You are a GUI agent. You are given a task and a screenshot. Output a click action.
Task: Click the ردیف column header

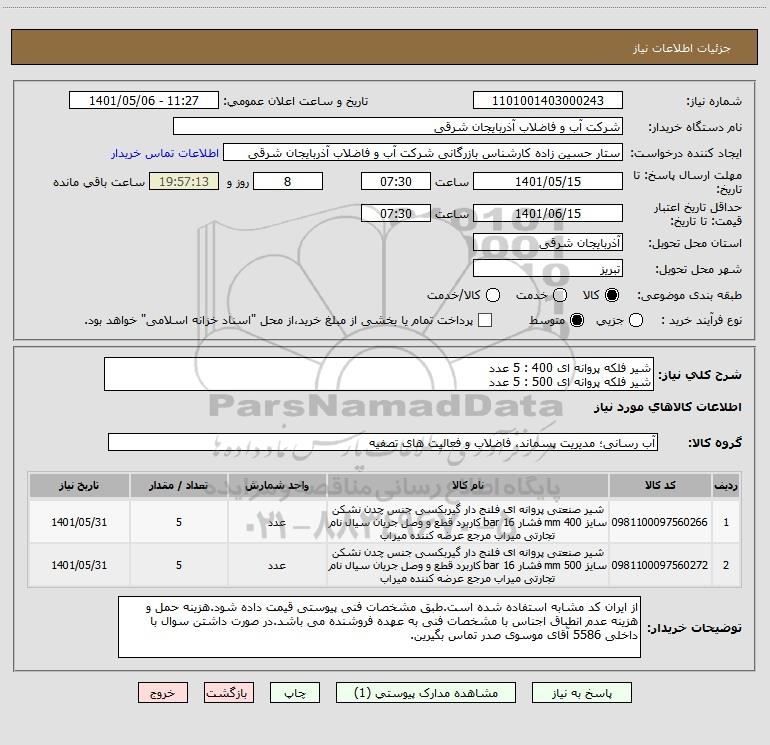tap(726, 485)
